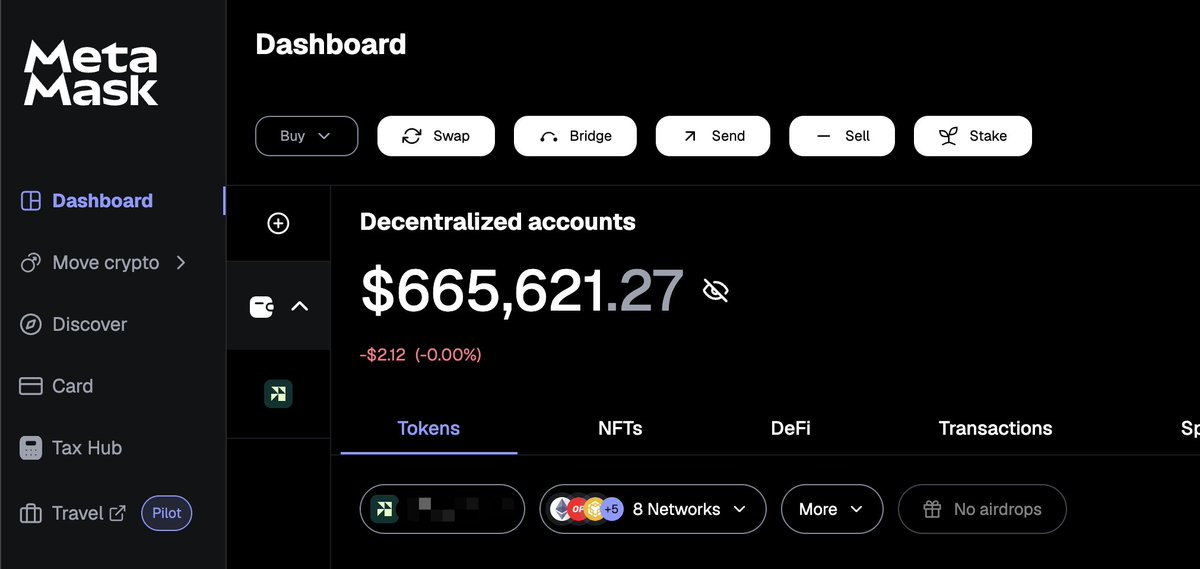Hide the portfolio balance with eye icon
This screenshot has height=569, width=1200.
tap(715, 291)
